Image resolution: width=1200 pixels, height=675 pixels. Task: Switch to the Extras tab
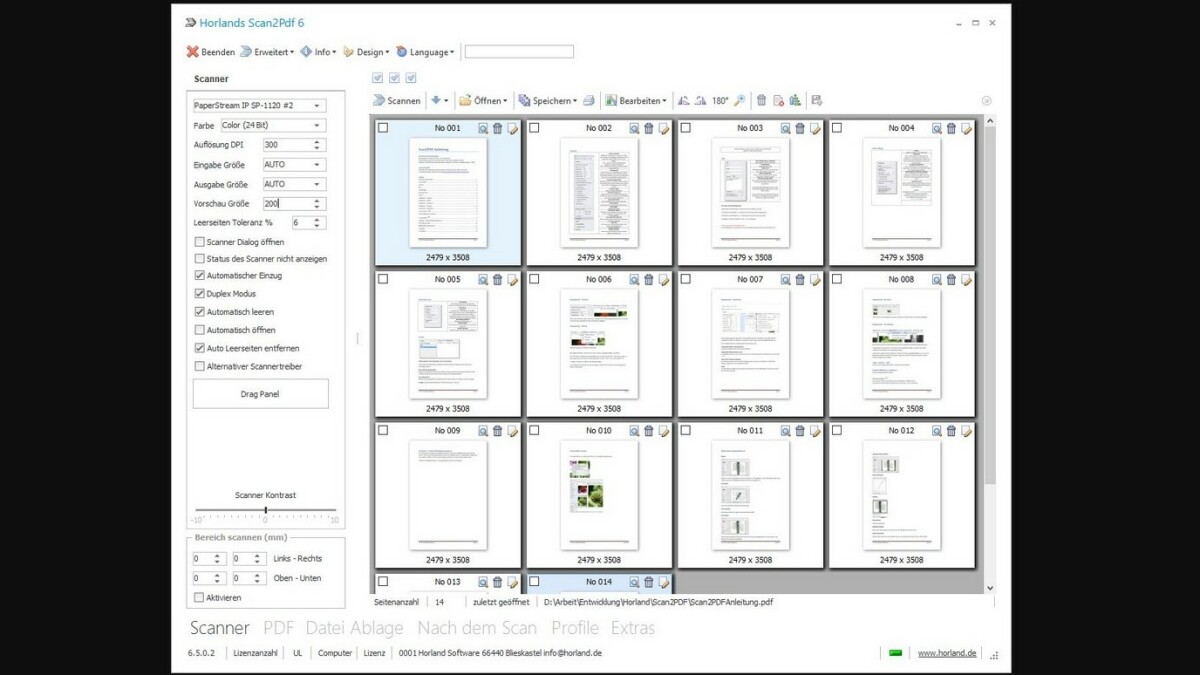click(633, 628)
